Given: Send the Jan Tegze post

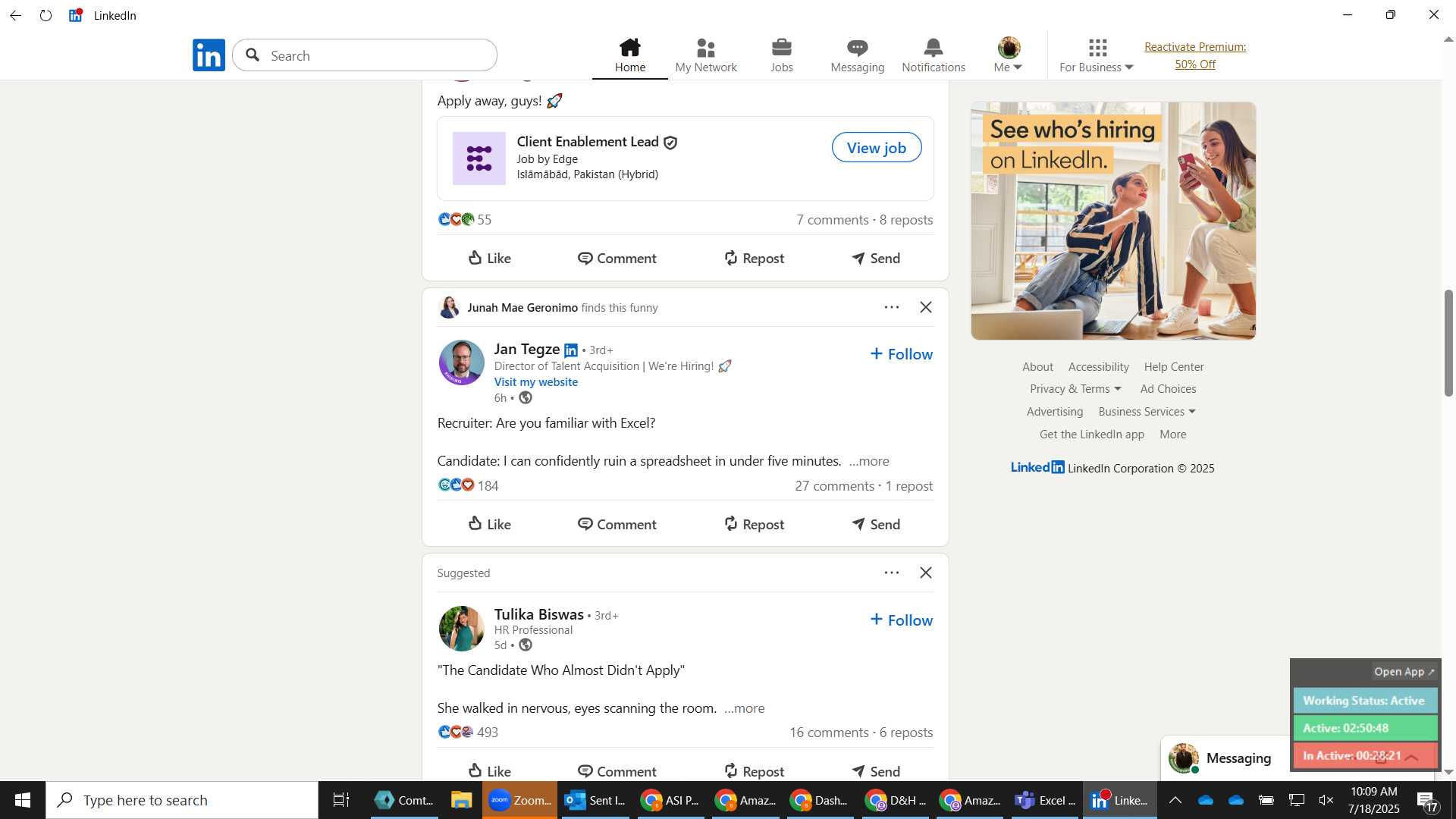Looking at the screenshot, I should pyautogui.click(x=875, y=524).
